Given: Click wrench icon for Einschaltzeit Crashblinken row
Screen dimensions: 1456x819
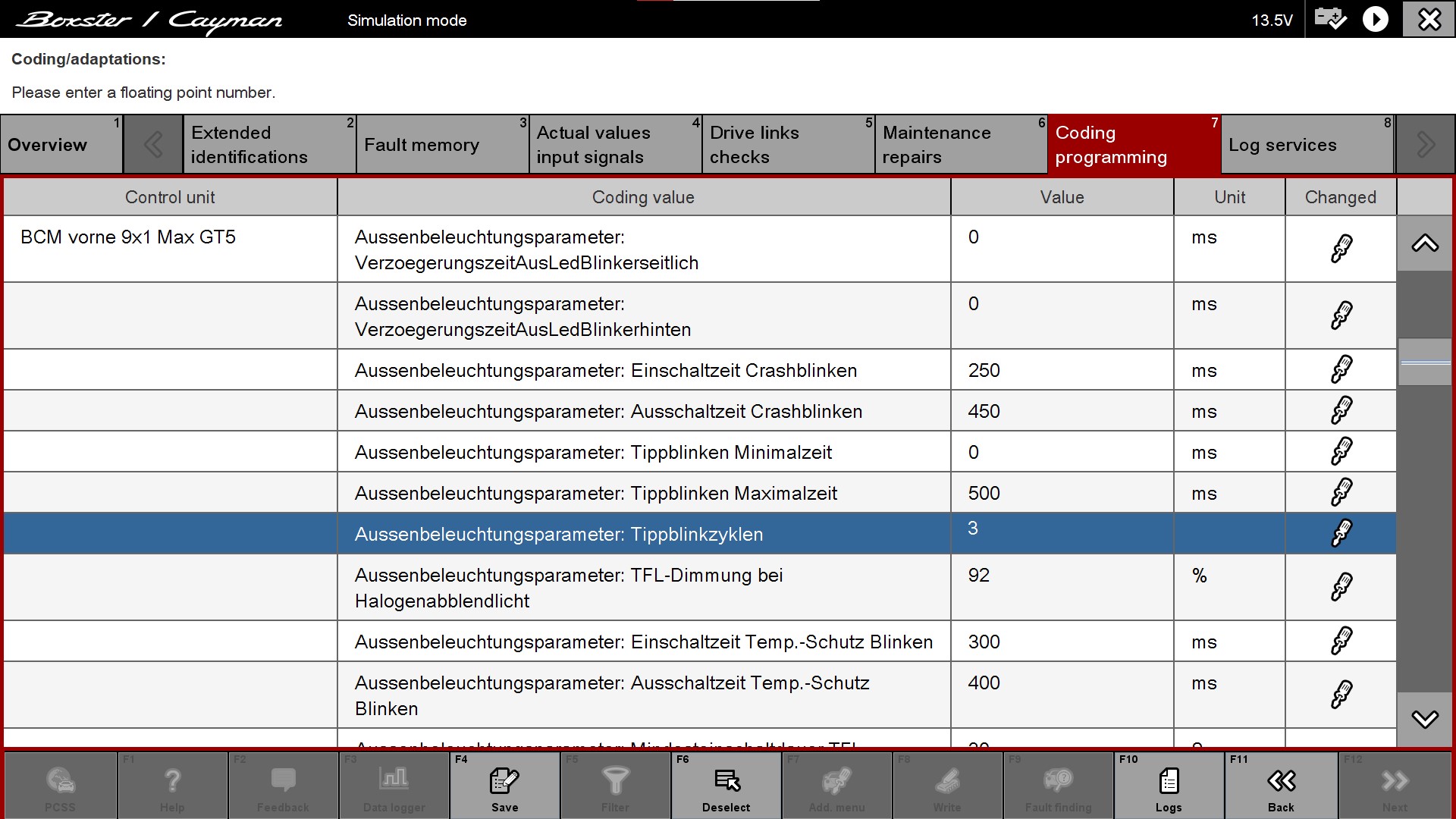Looking at the screenshot, I should [1341, 369].
